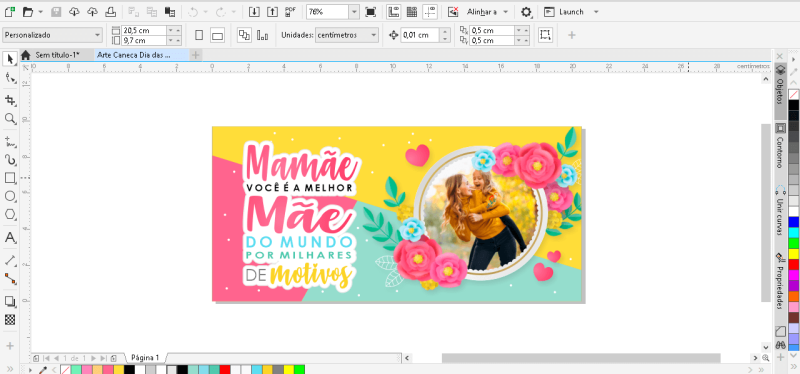Apply layout to current page only
Screen dimensions: 800x374
(x=263, y=35)
